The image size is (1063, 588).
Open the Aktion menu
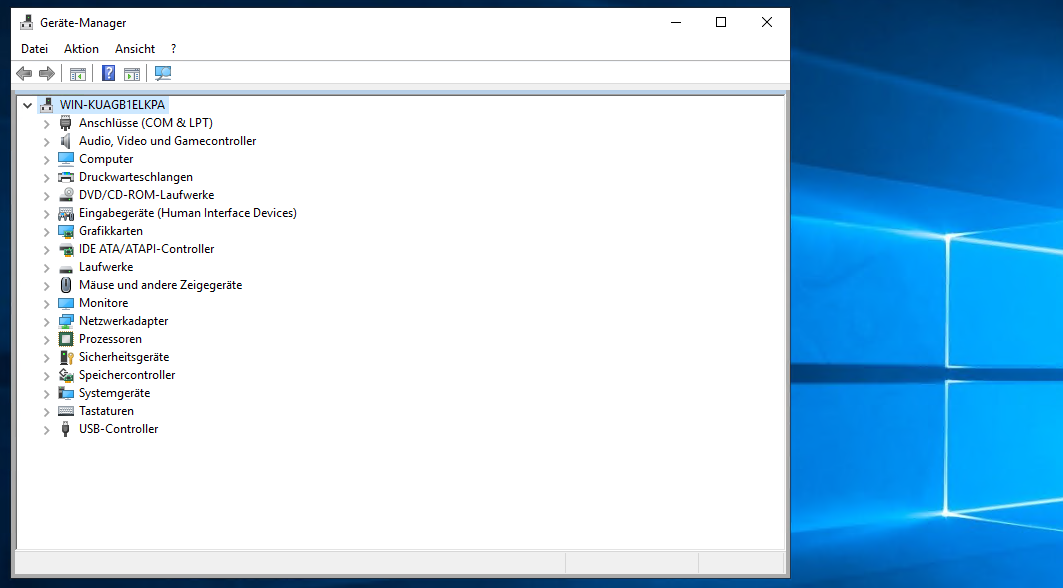pos(81,49)
